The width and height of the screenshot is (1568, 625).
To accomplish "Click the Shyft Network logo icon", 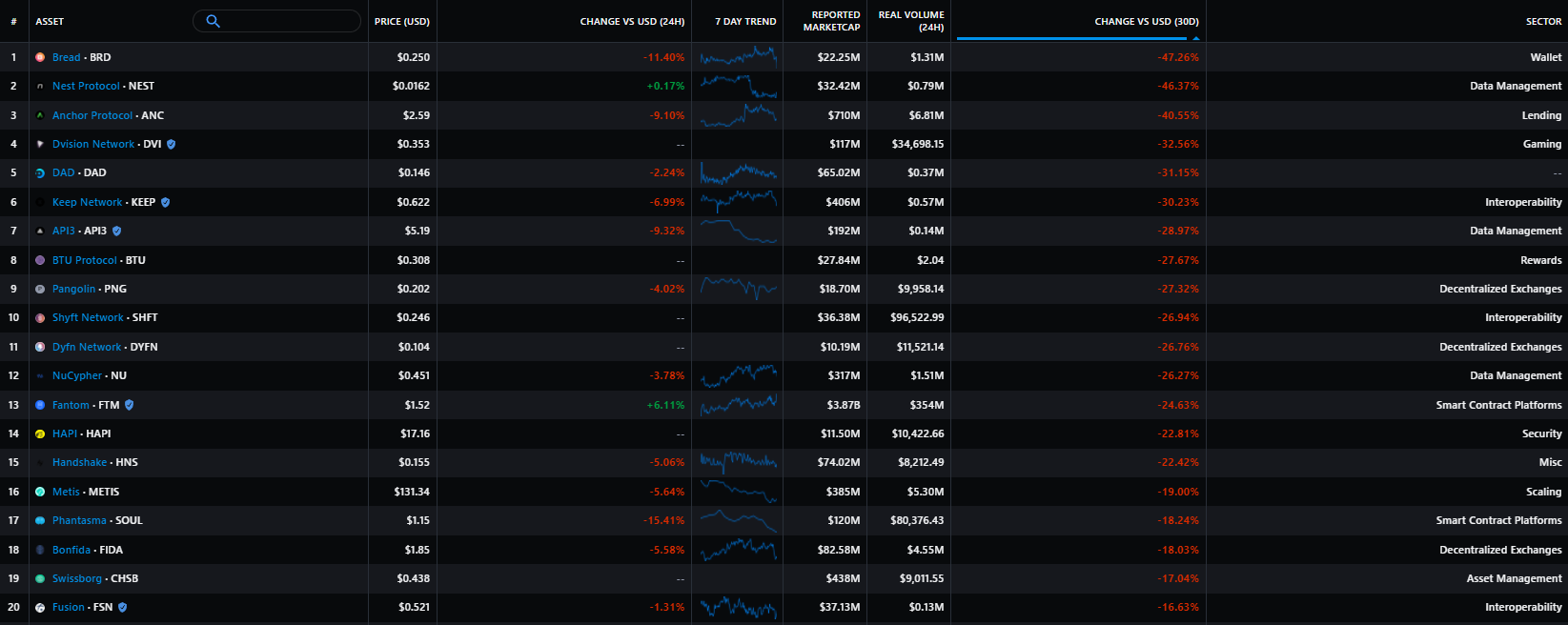I will click(x=40, y=318).
